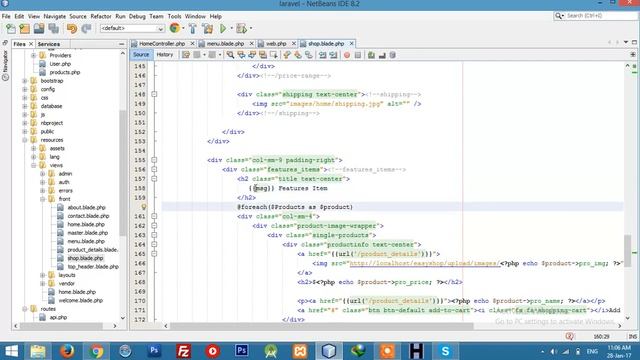Expand the bootstrap folder node
Viewport: 640px width, 360px height.
(x=25, y=81)
